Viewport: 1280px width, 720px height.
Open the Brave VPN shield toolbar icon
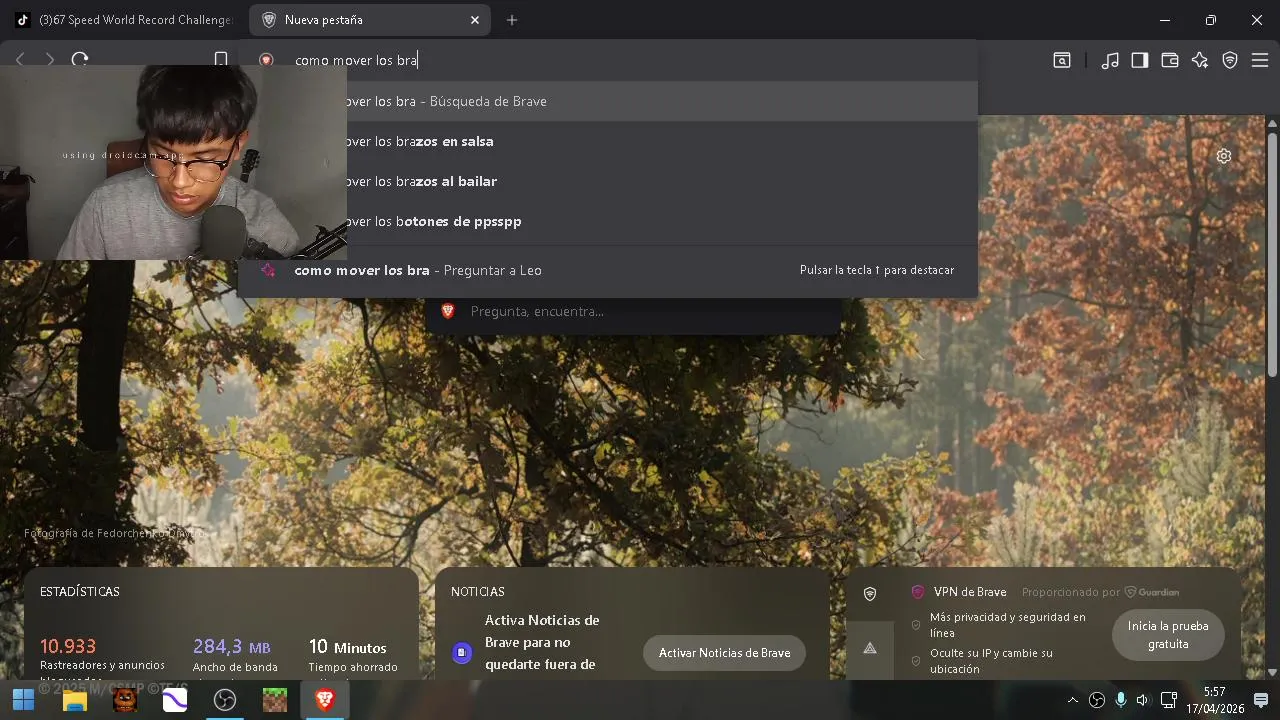click(x=1230, y=60)
